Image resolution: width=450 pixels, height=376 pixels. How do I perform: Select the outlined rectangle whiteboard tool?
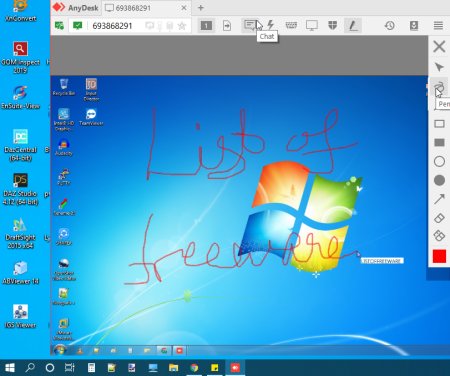tap(439, 124)
